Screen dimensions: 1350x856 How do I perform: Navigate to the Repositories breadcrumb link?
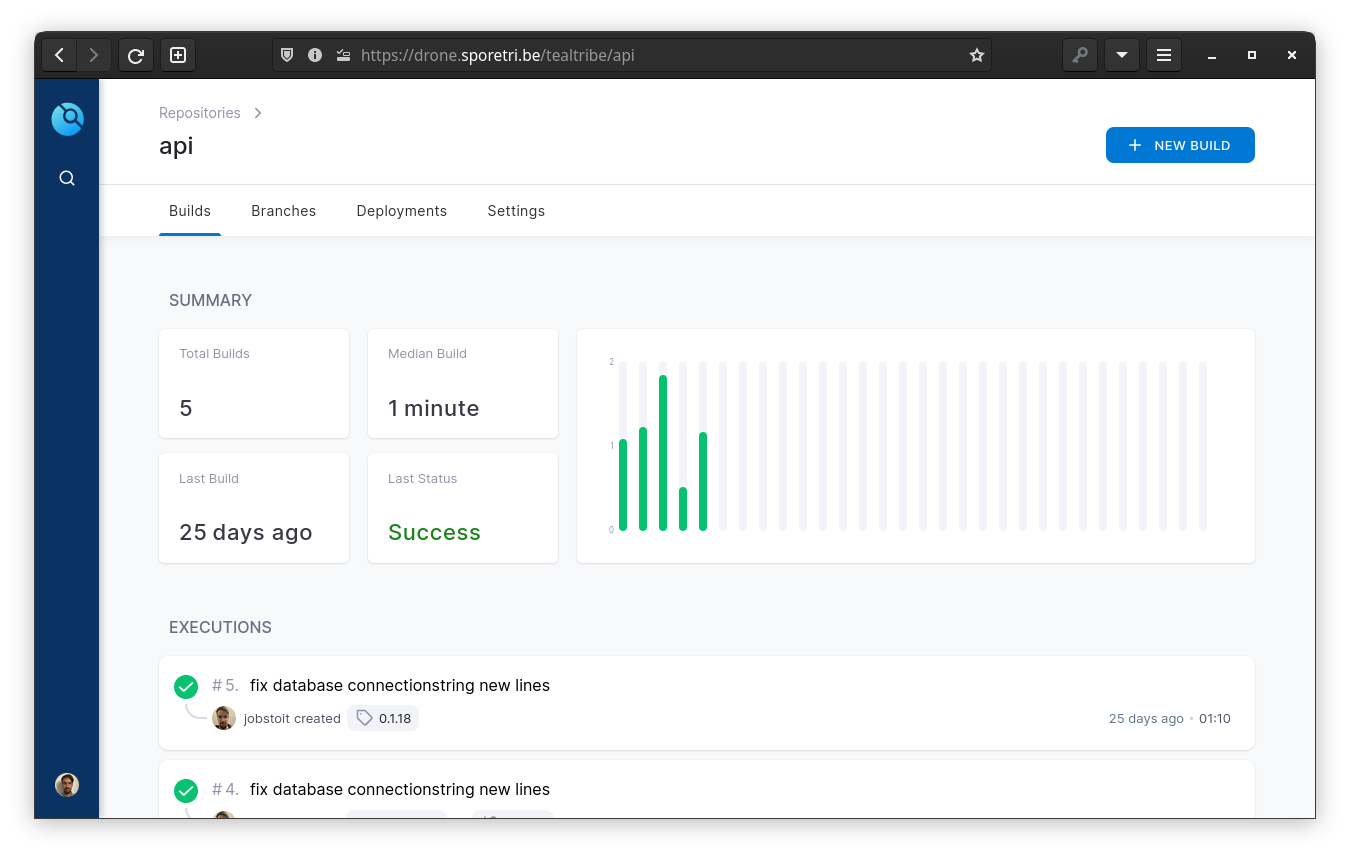tap(200, 113)
